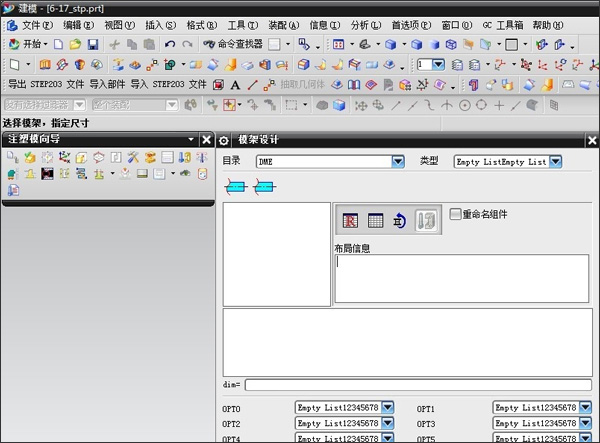The width and height of the screenshot is (600, 443).
Task: Close the 注塑模向导 toolbar panel
Action: (206, 141)
